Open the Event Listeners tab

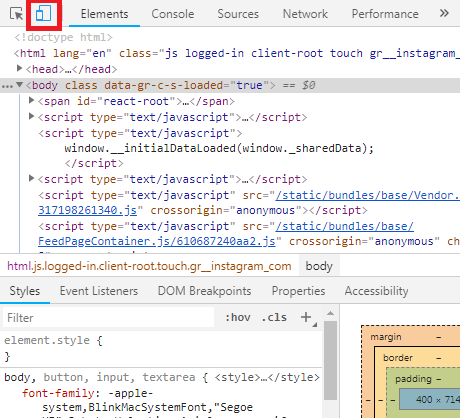pyautogui.click(x=99, y=291)
